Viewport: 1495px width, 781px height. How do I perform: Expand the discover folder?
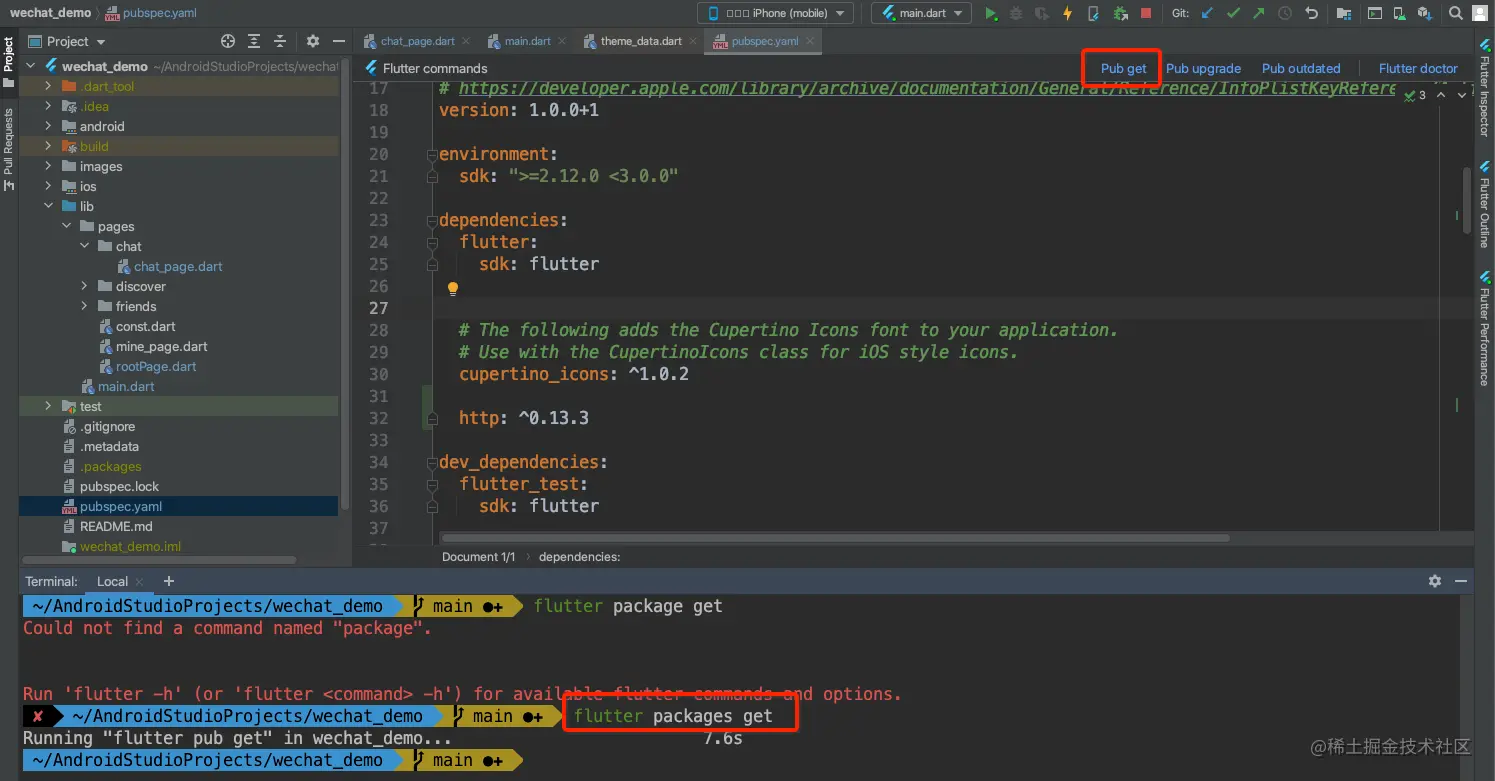pos(85,286)
